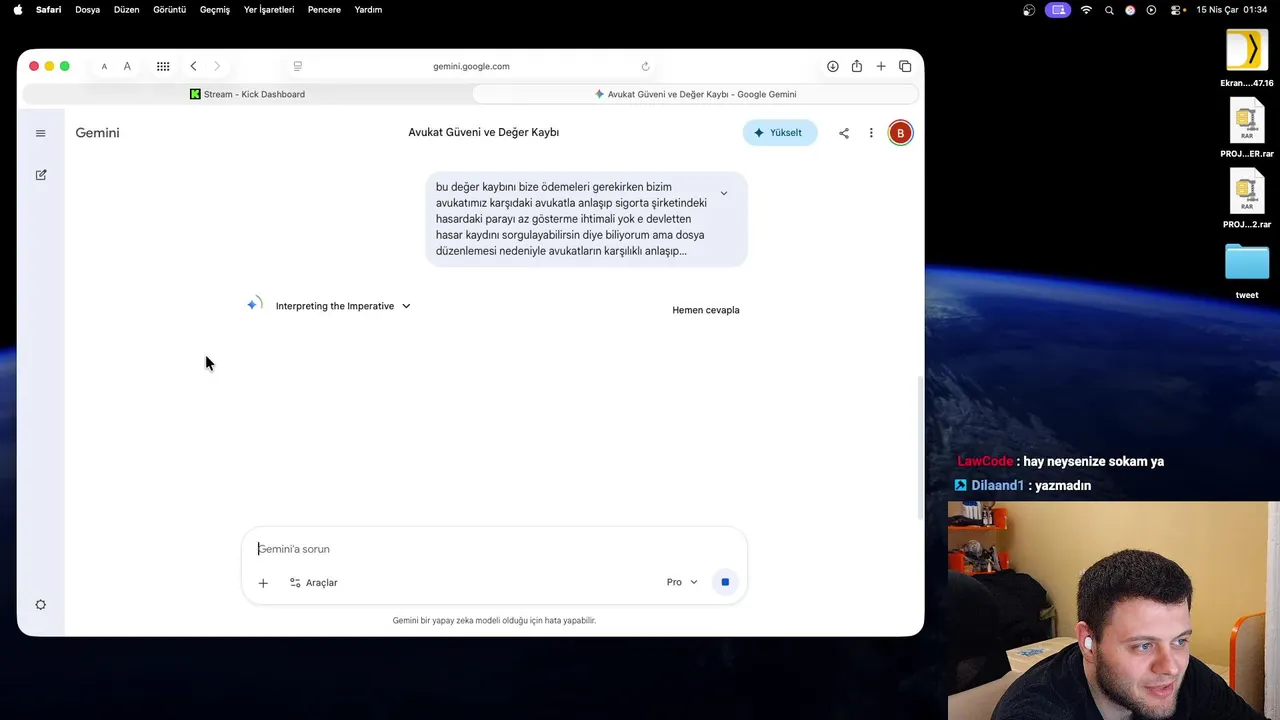Image resolution: width=1280 pixels, height=720 pixels.
Task: Open Safari menu in menu bar
Action: pyautogui.click(x=48, y=10)
